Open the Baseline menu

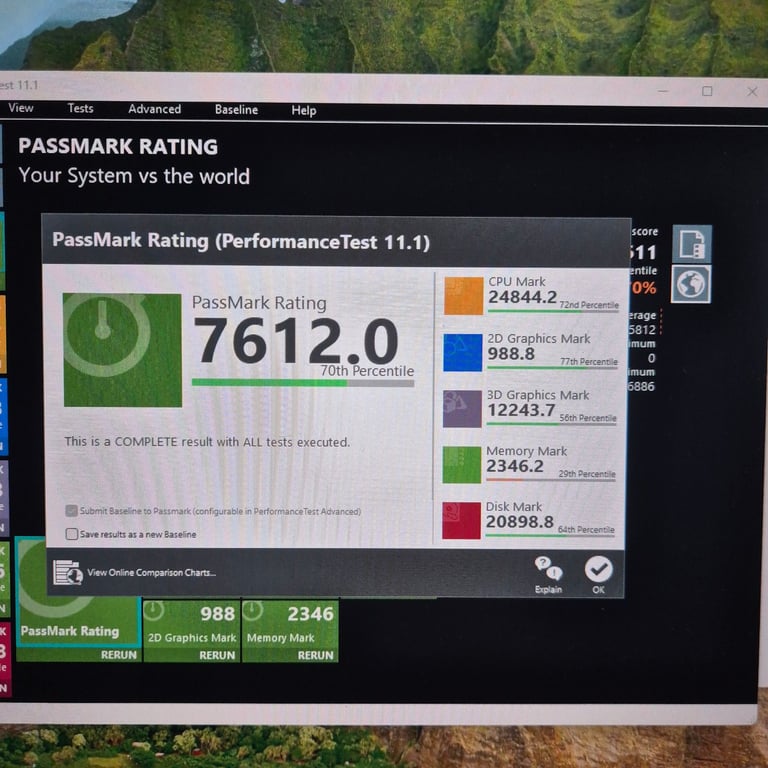point(236,110)
